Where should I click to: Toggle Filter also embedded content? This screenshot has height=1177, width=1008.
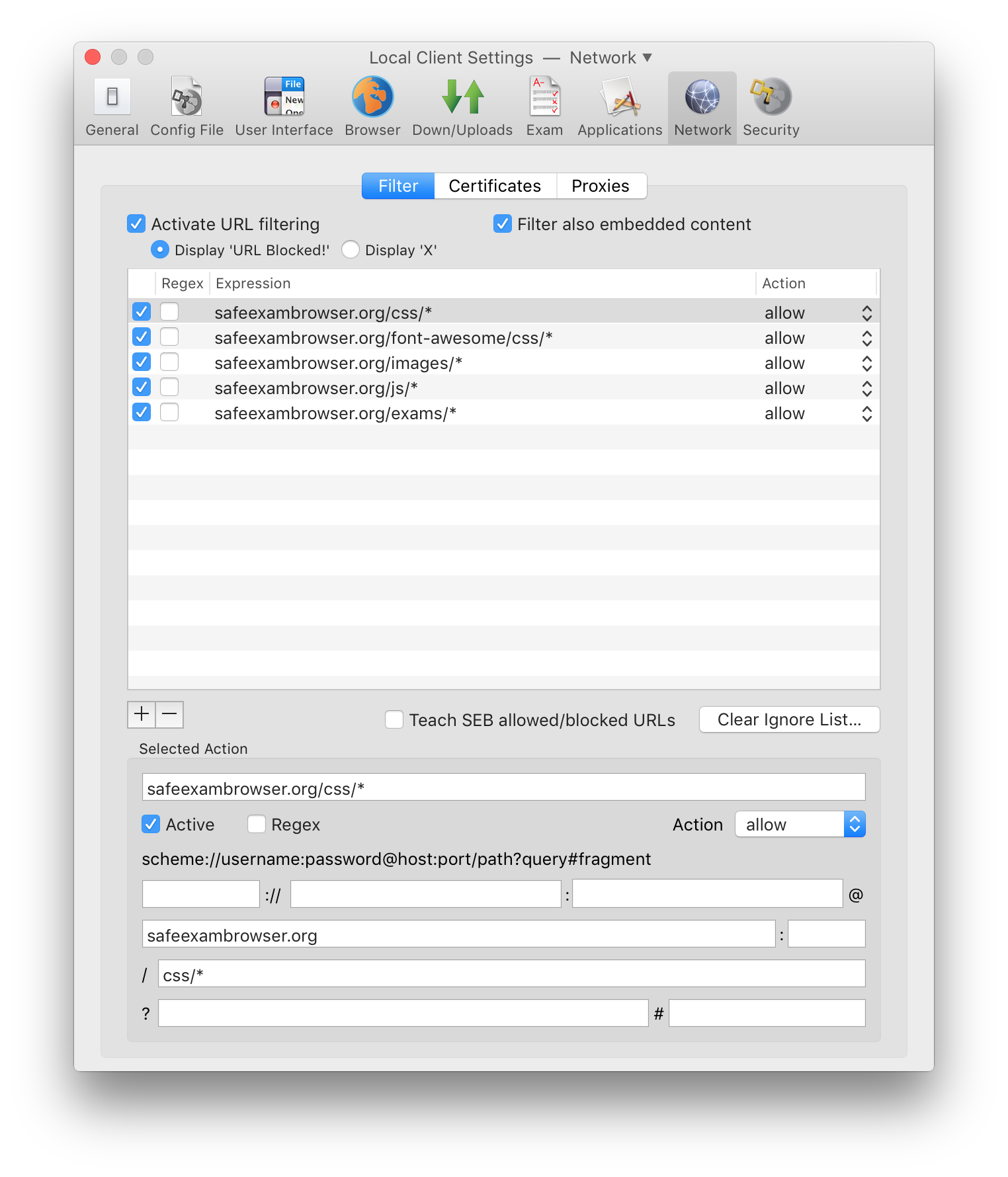click(x=503, y=223)
